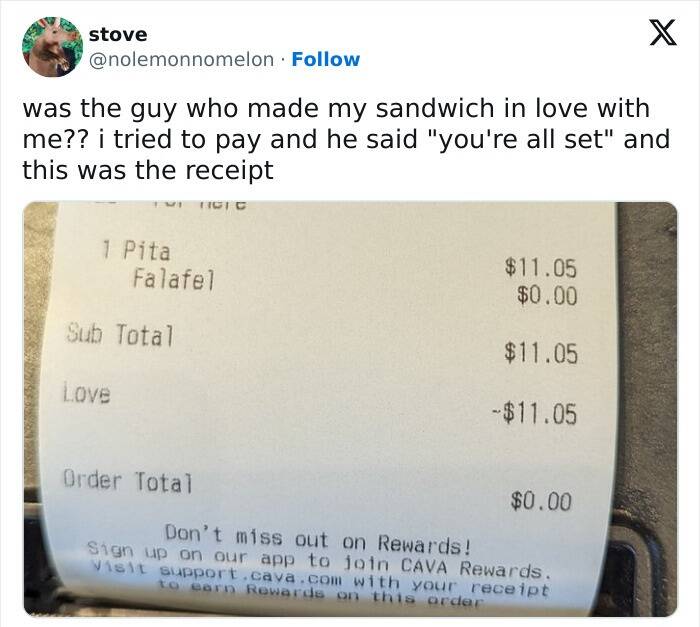The width and height of the screenshot is (700, 627).
Task: Click the "Love" discount label
Action: pos(90,393)
